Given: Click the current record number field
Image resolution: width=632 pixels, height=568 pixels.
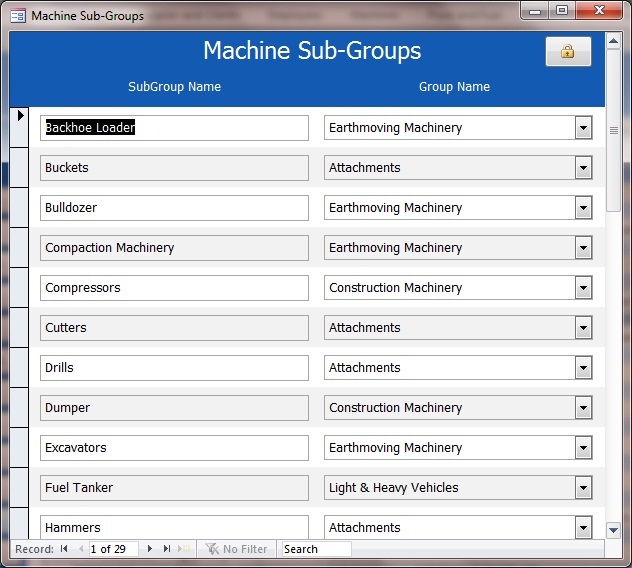Looking at the screenshot, I should (114, 549).
